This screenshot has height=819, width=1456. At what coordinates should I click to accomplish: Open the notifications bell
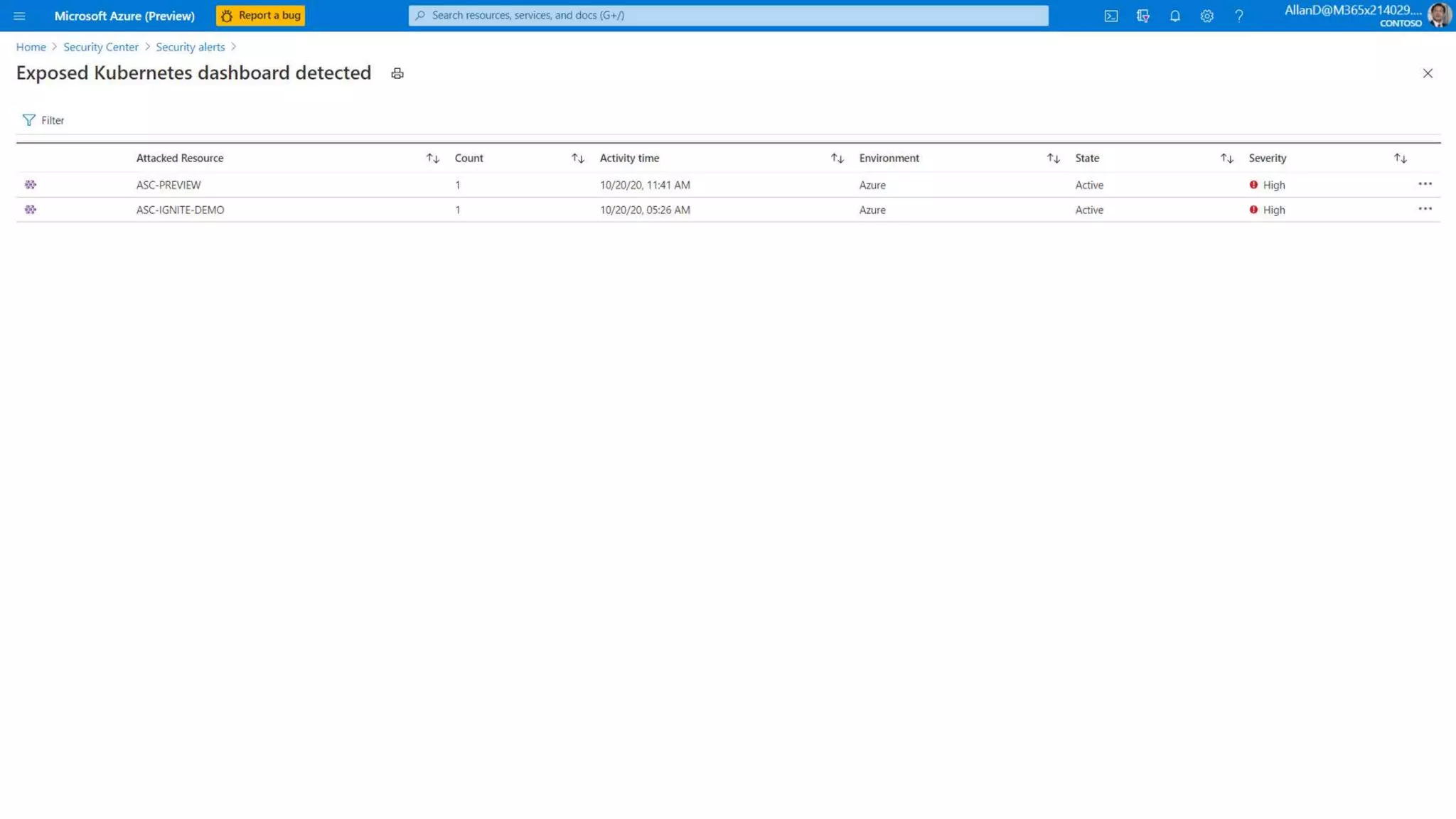[1174, 16]
